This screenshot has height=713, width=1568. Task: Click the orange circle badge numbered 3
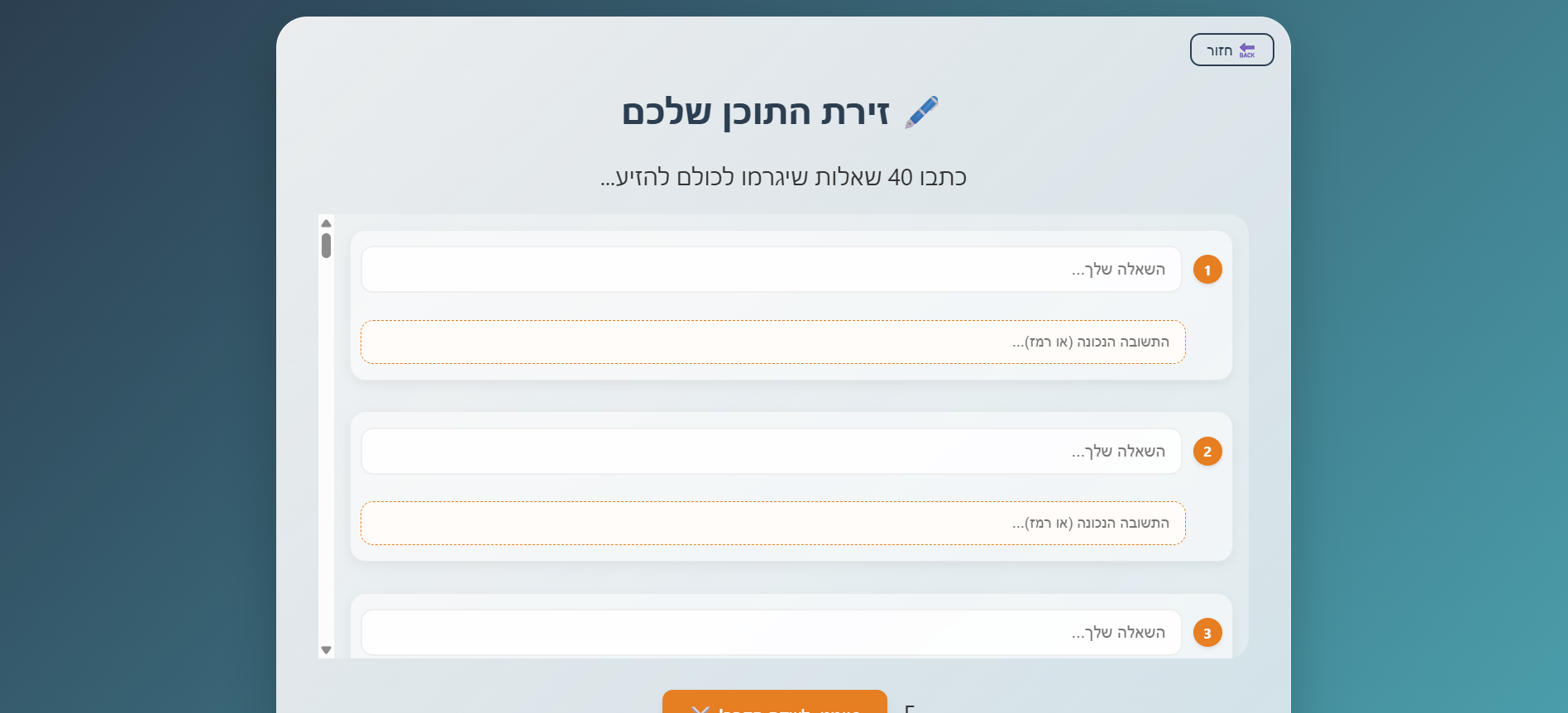(x=1207, y=632)
